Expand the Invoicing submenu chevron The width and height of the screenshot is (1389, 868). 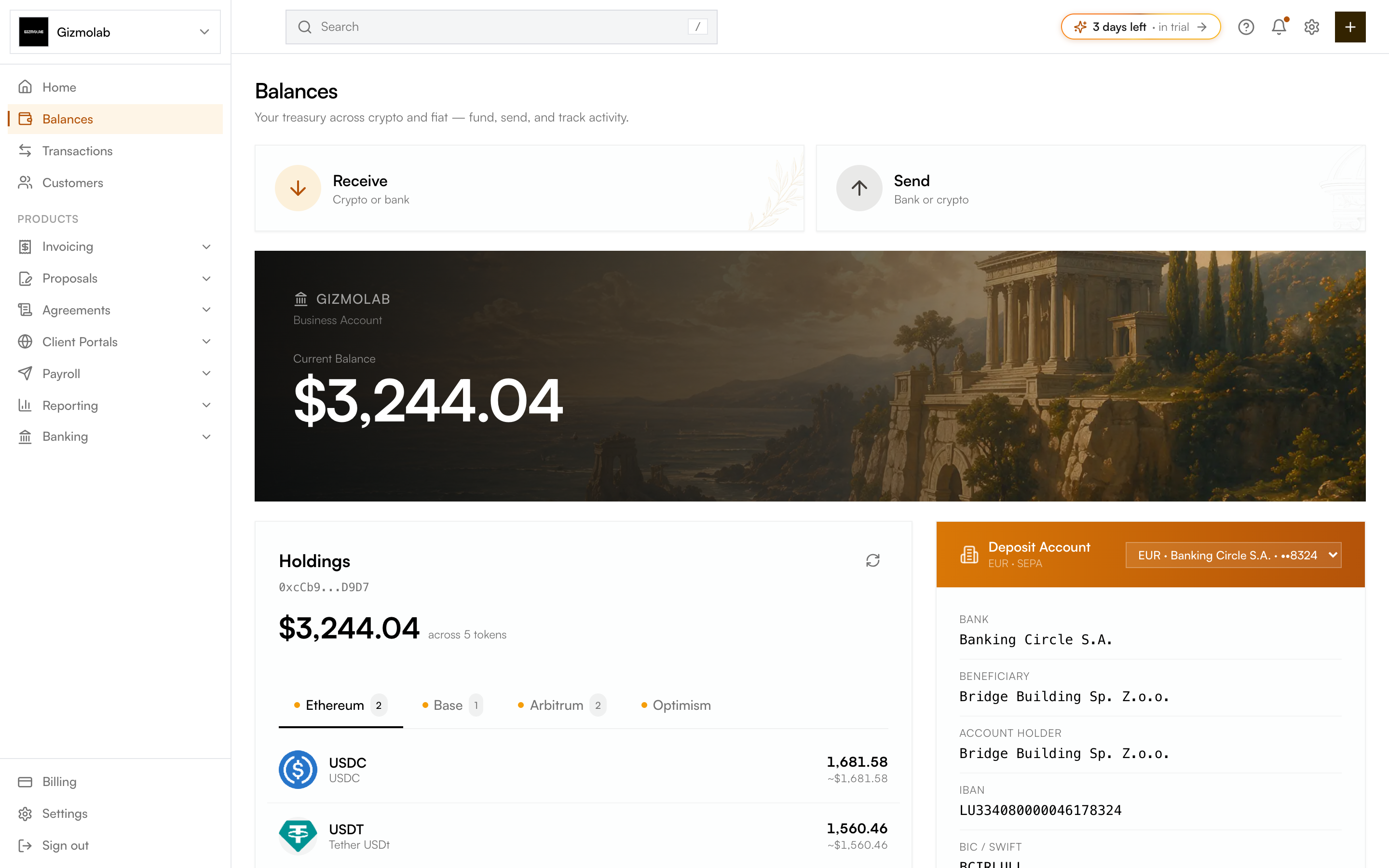pyautogui.click(x=206, y=247)
